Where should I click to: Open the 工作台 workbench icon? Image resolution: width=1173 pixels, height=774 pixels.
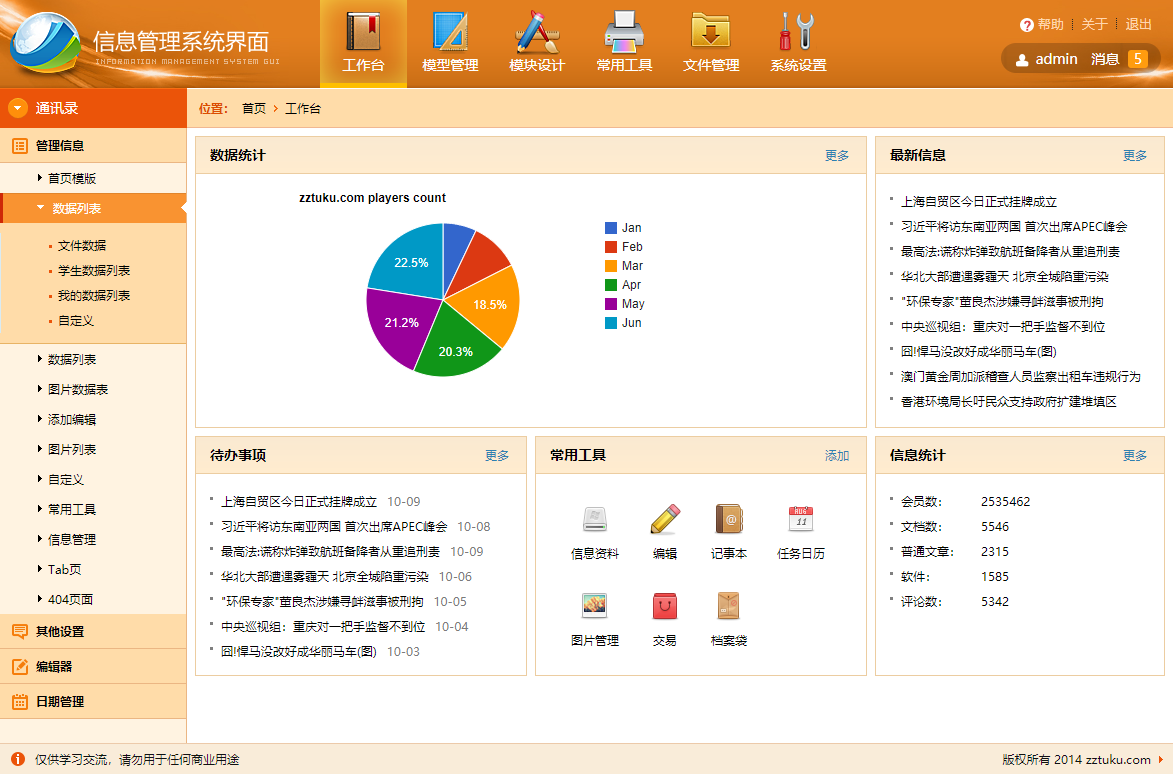pyautogui.click(x=363, y=32)
